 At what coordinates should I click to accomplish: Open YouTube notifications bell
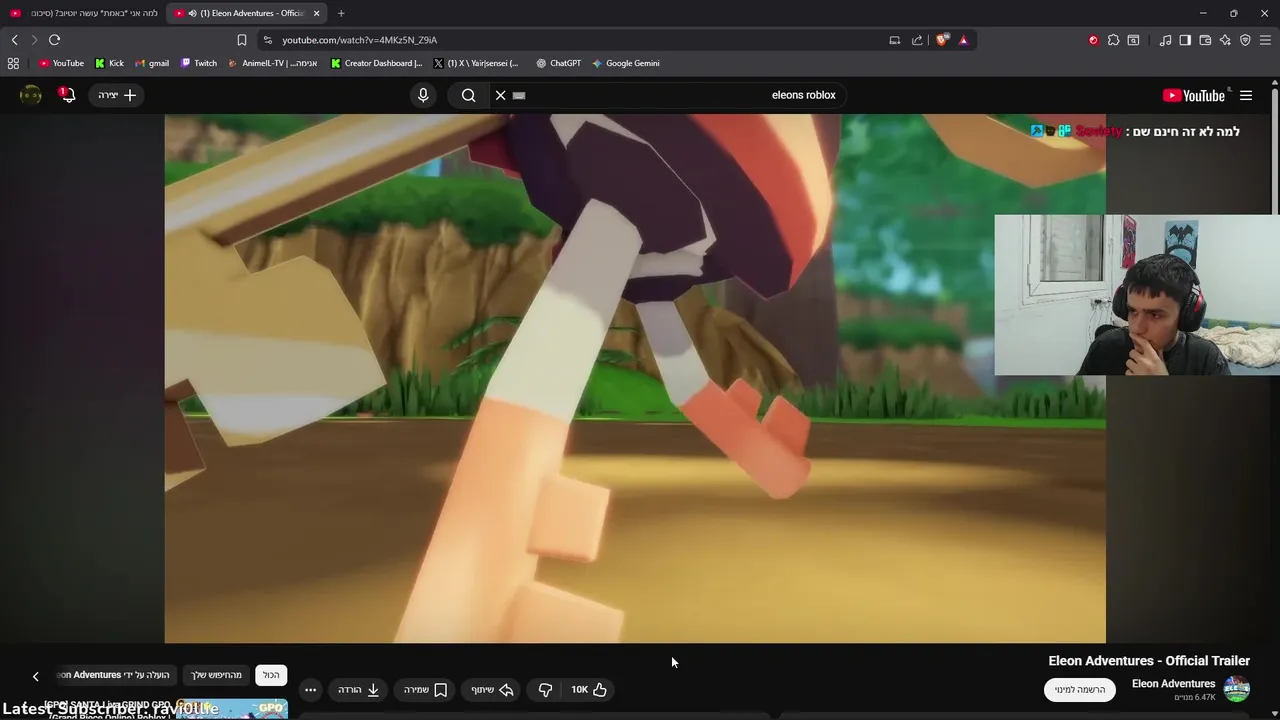pyautogui.click(x=67, y=95)
